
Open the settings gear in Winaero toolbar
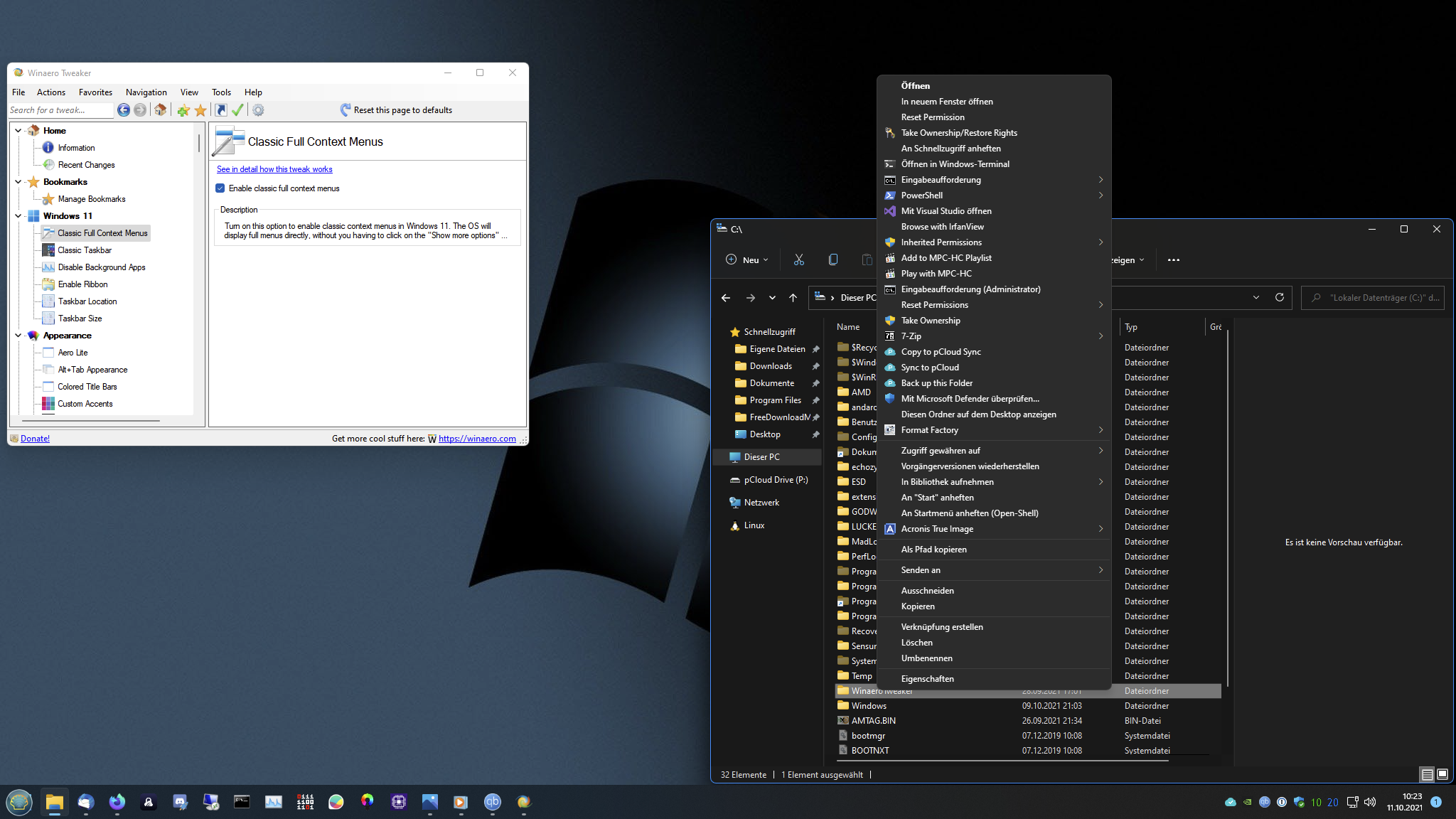point(258,110)
